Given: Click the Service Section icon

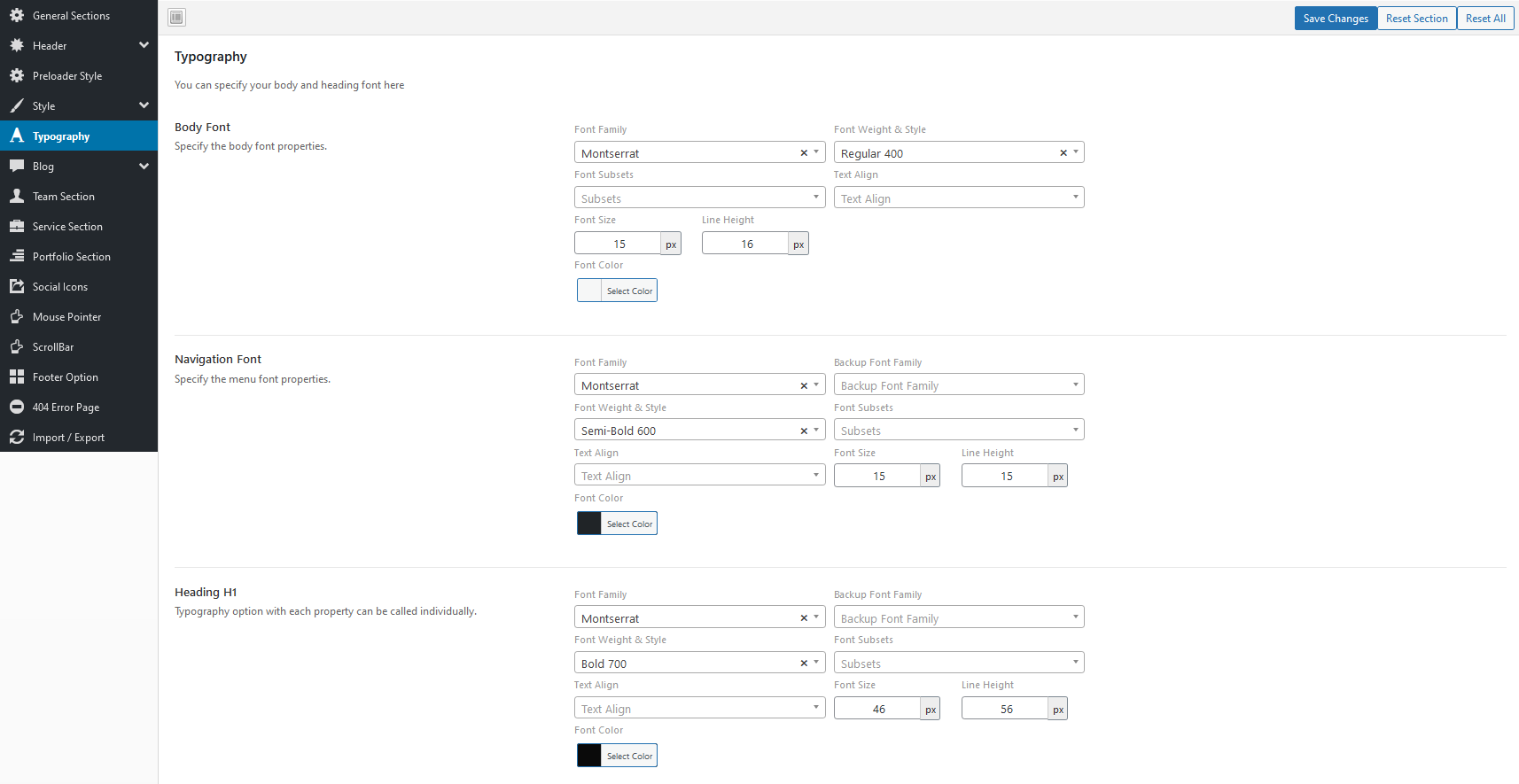Looking at the screenshot, I should (x=17, y=226).
